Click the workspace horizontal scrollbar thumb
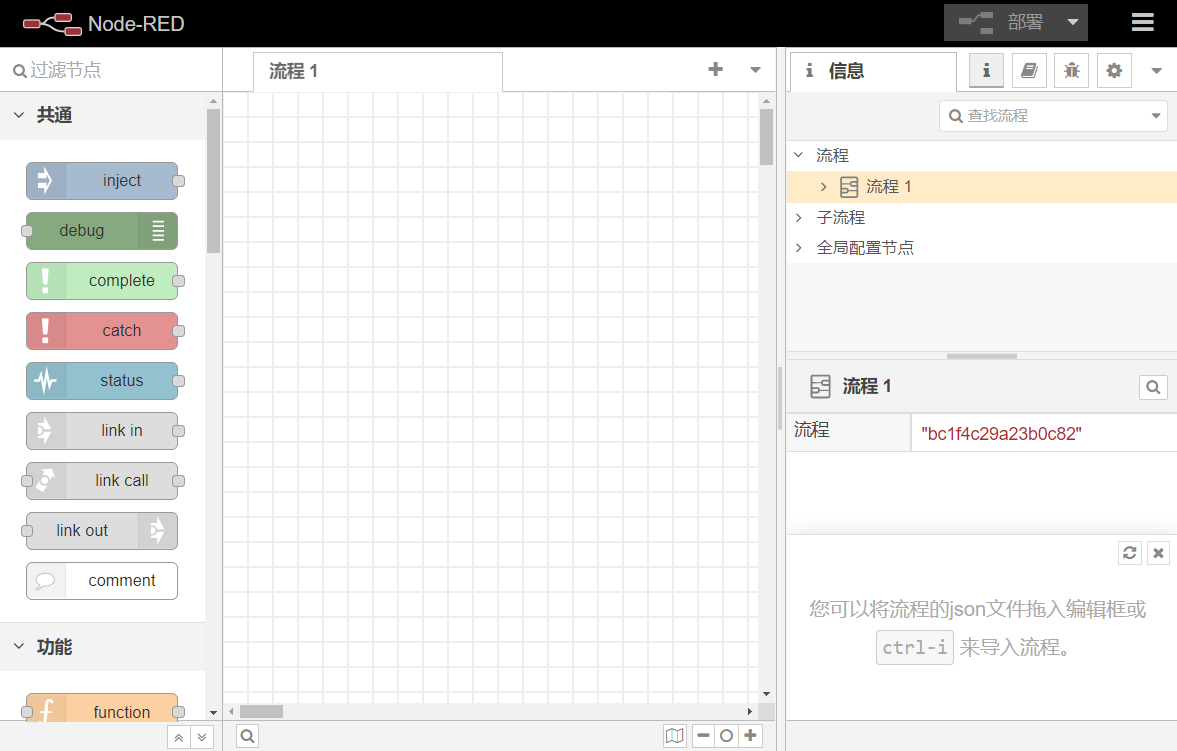This screenshot has height=751, width=1177. point(261,711)
